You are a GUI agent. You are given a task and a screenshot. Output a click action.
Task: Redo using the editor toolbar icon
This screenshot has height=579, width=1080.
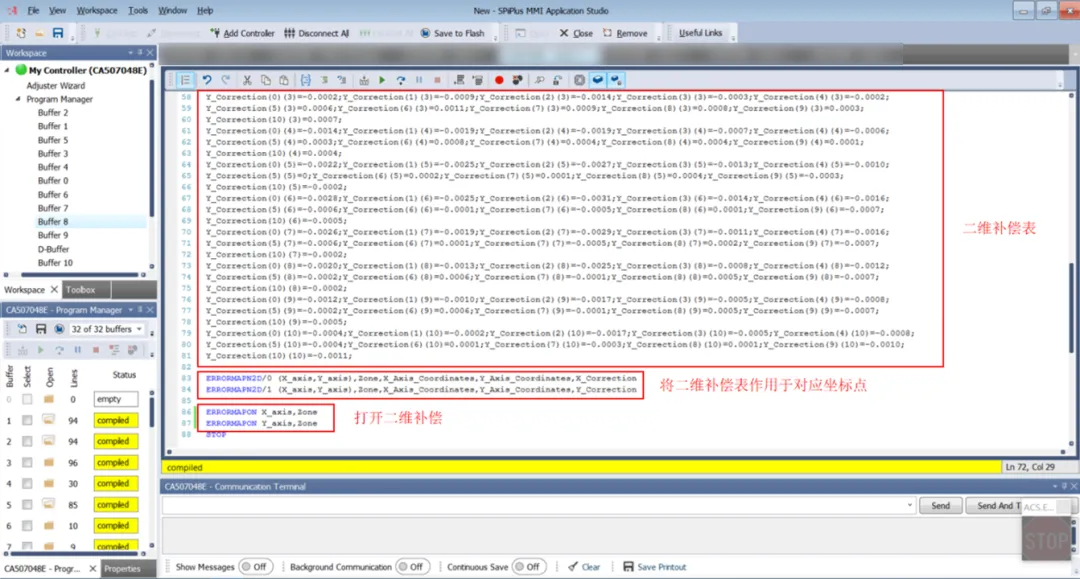coord(223,80)
